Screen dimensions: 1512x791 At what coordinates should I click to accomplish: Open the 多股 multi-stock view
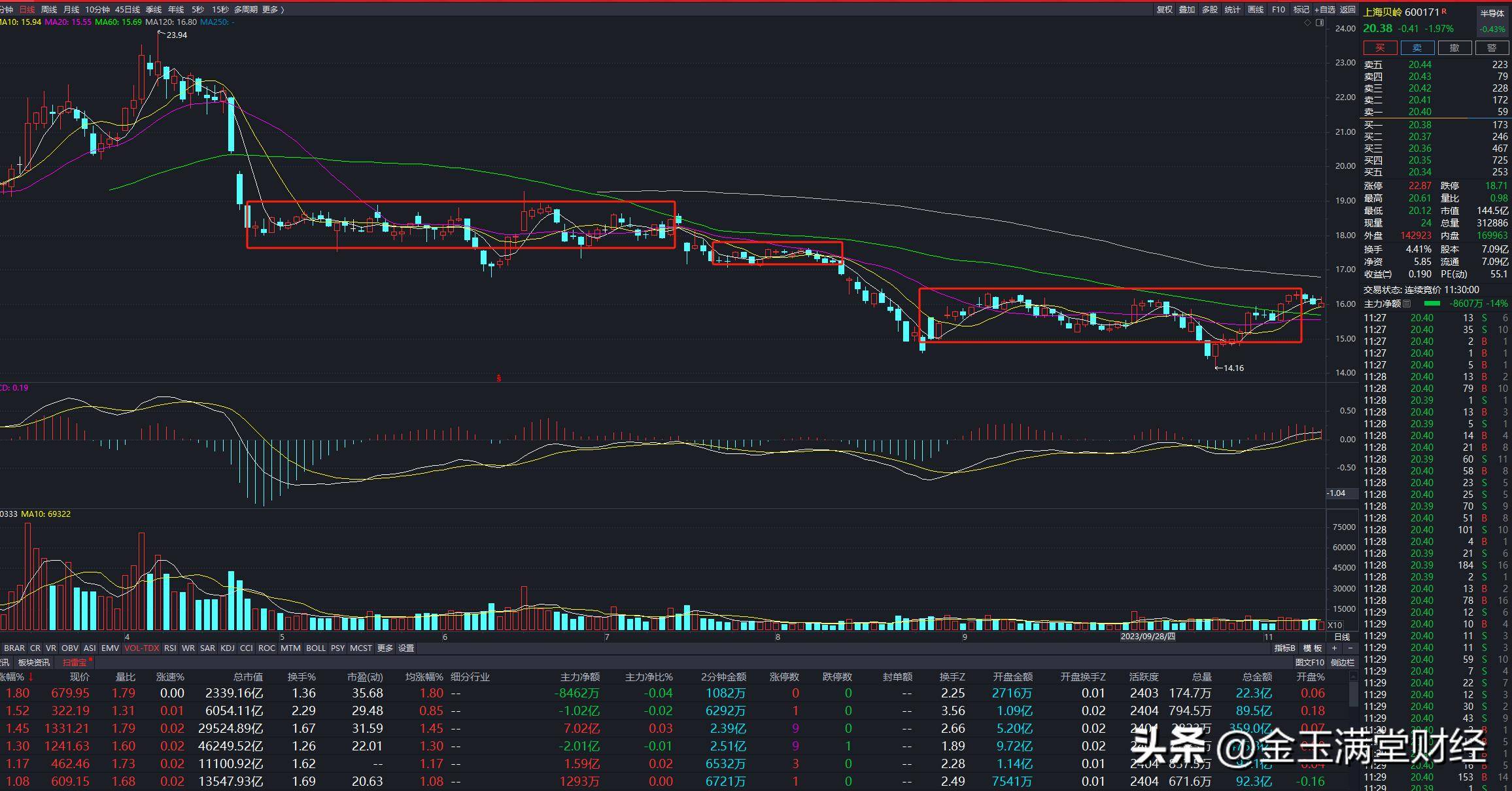point(1210,10)
